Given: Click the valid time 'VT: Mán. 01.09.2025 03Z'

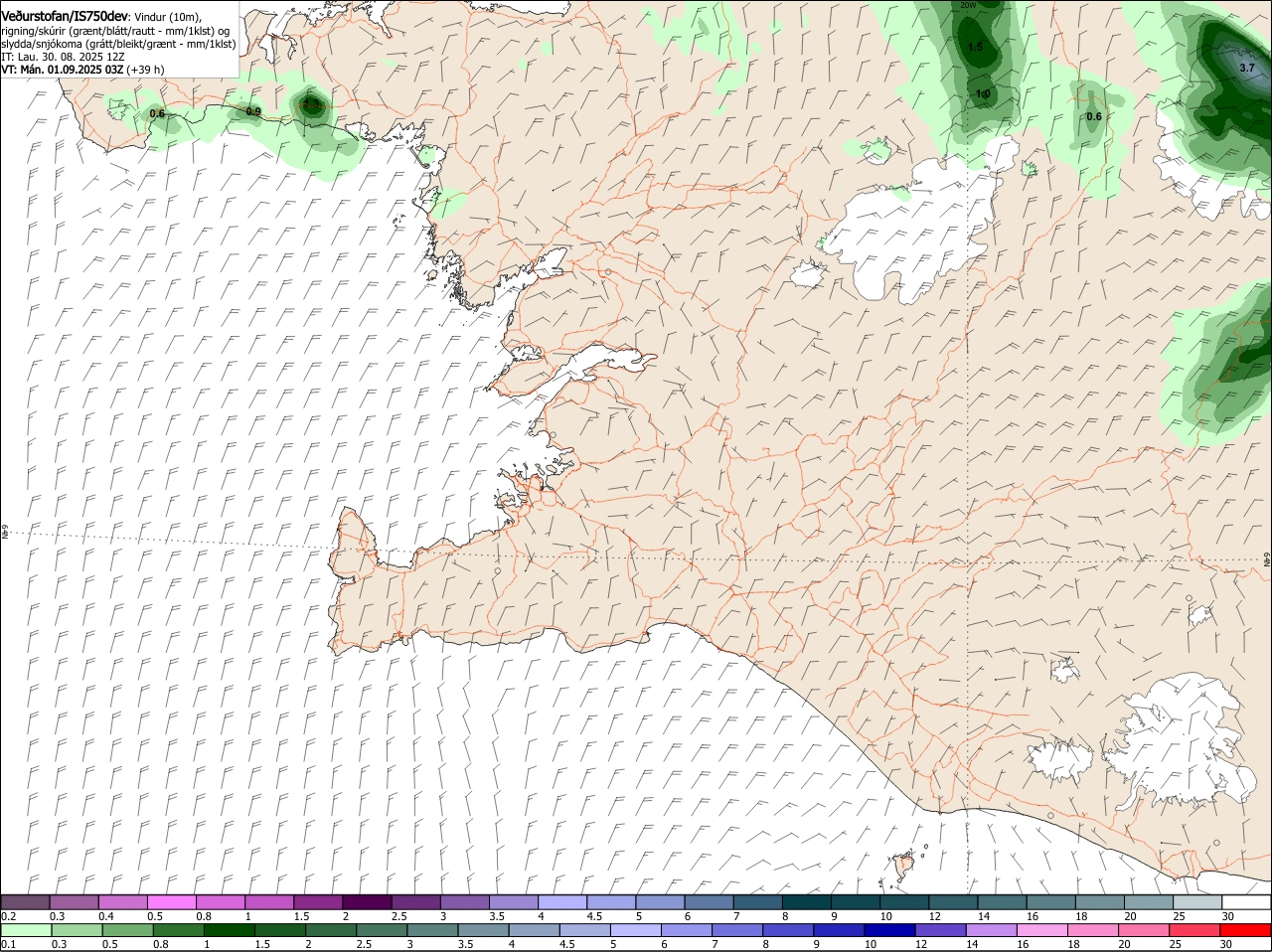Looking at the screenshot, I should (x=63, y=70).
